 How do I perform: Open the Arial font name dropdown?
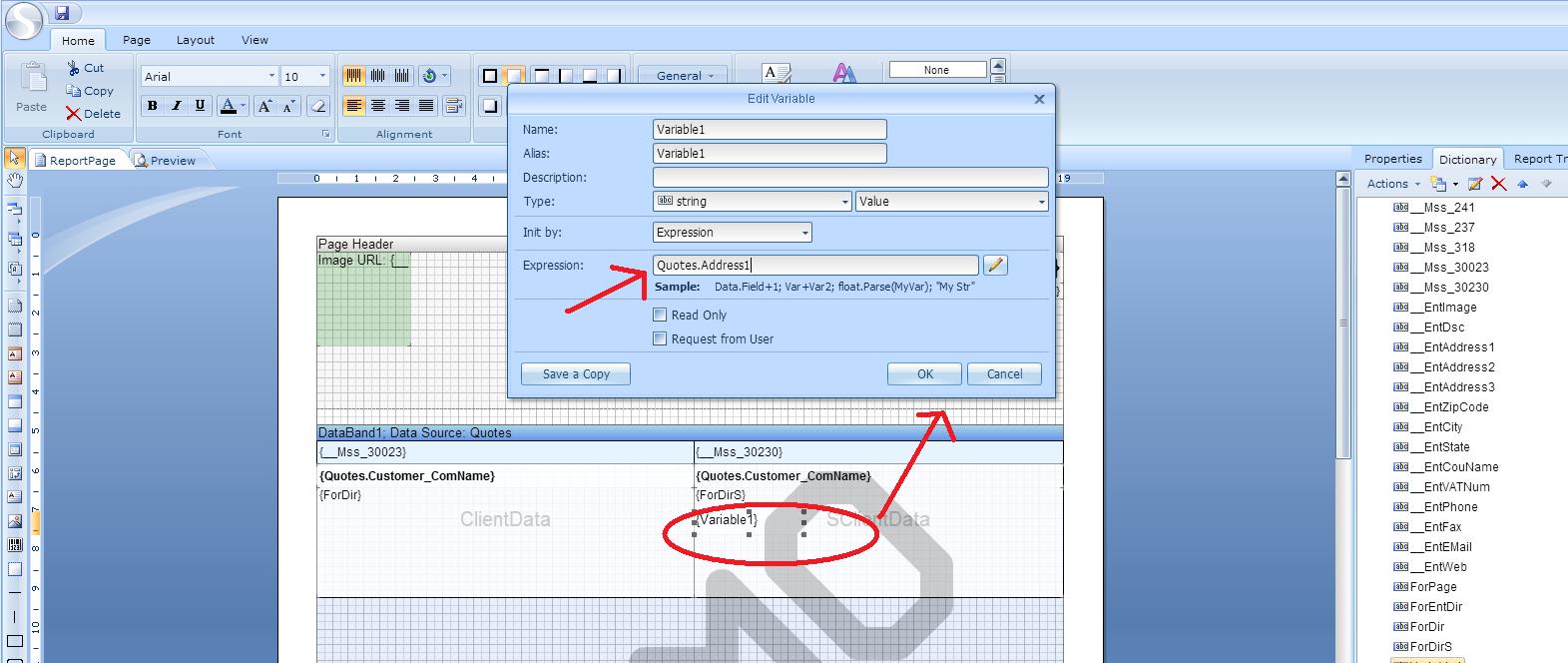click(x=271, y=76)
